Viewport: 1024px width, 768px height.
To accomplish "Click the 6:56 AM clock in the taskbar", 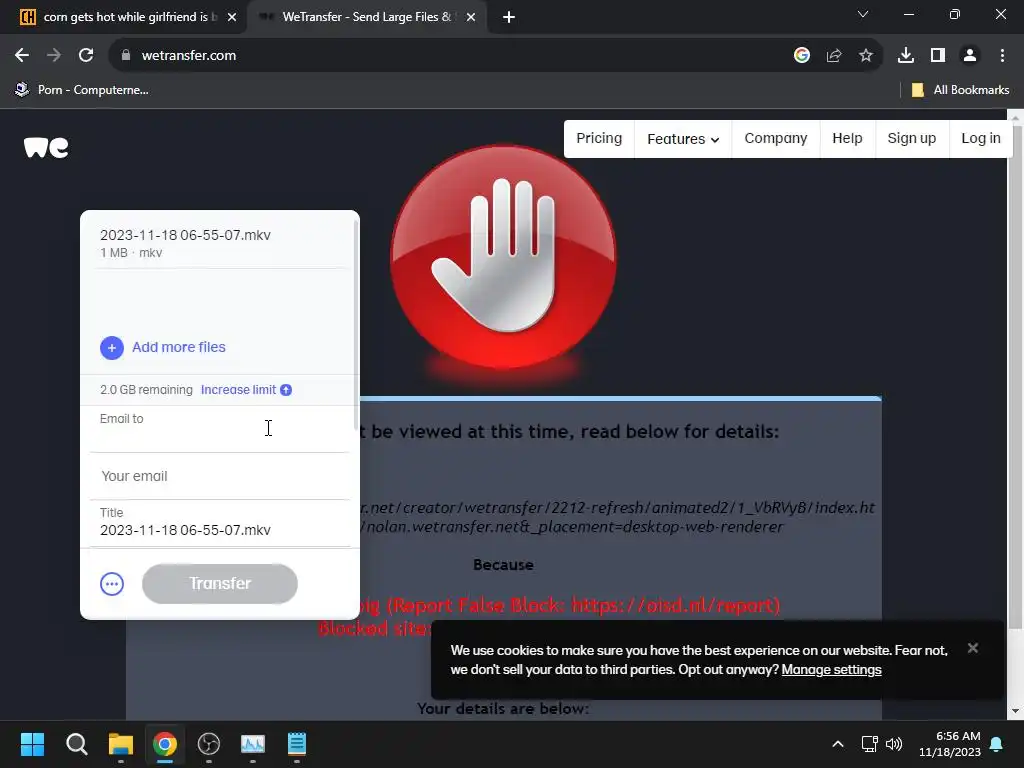I will [x=950, y=744].
